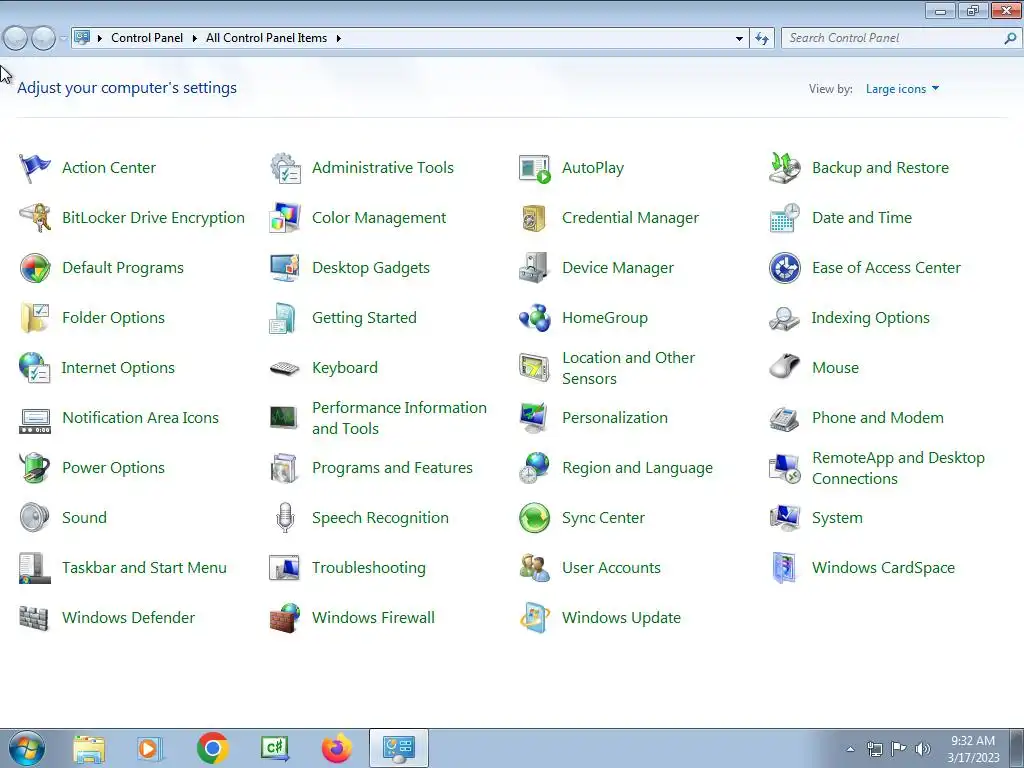
Task: Click the Sound speaker icon
Action: (x=35, y=517)
